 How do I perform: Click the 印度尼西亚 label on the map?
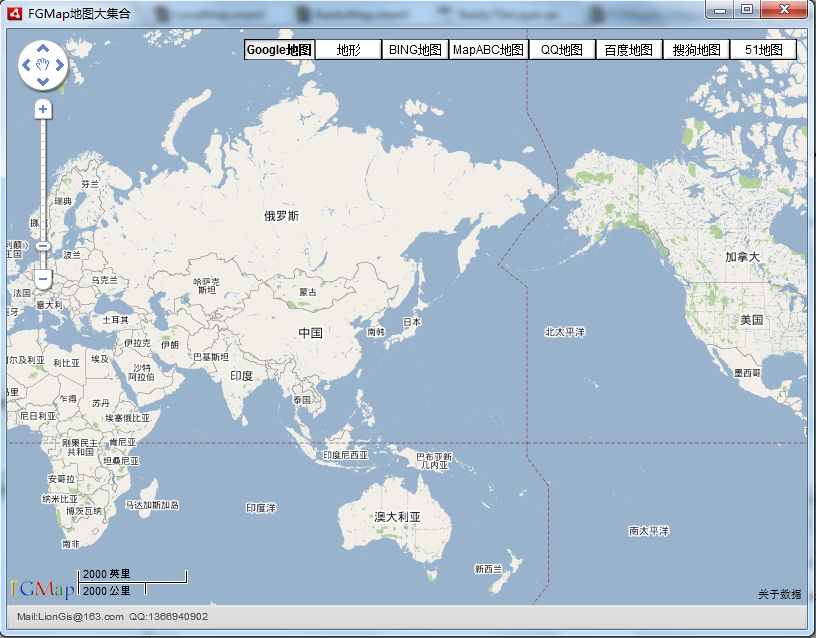point(345,455)
